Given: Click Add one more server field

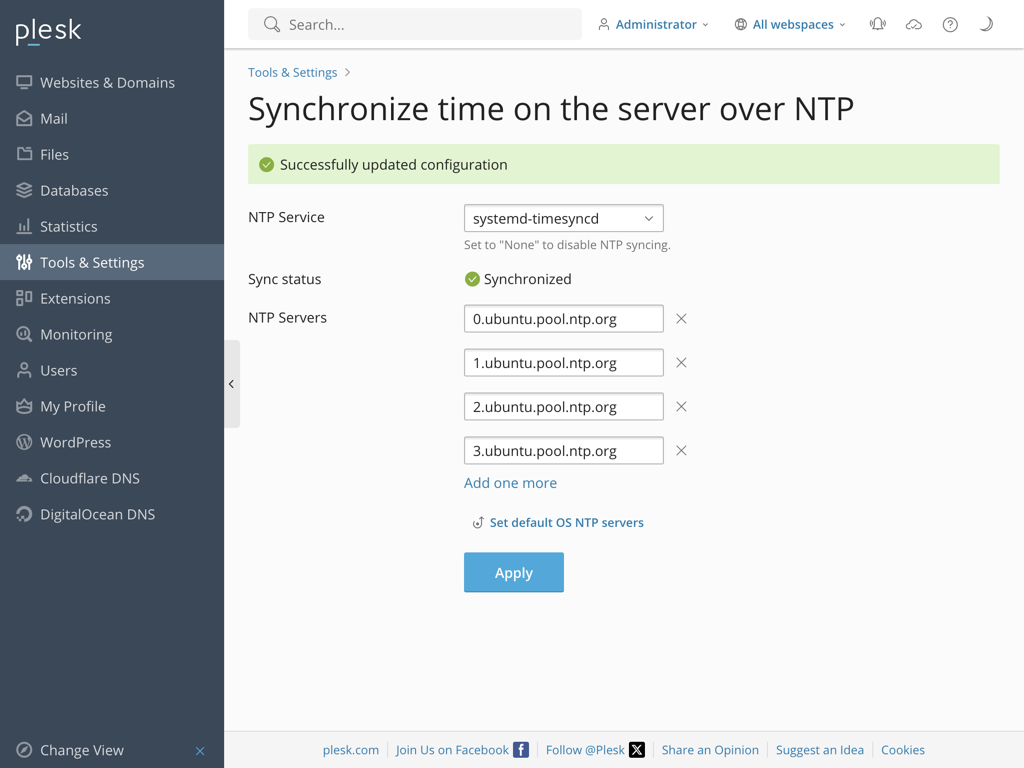Looking at the screenshot, I should point(510,483).
